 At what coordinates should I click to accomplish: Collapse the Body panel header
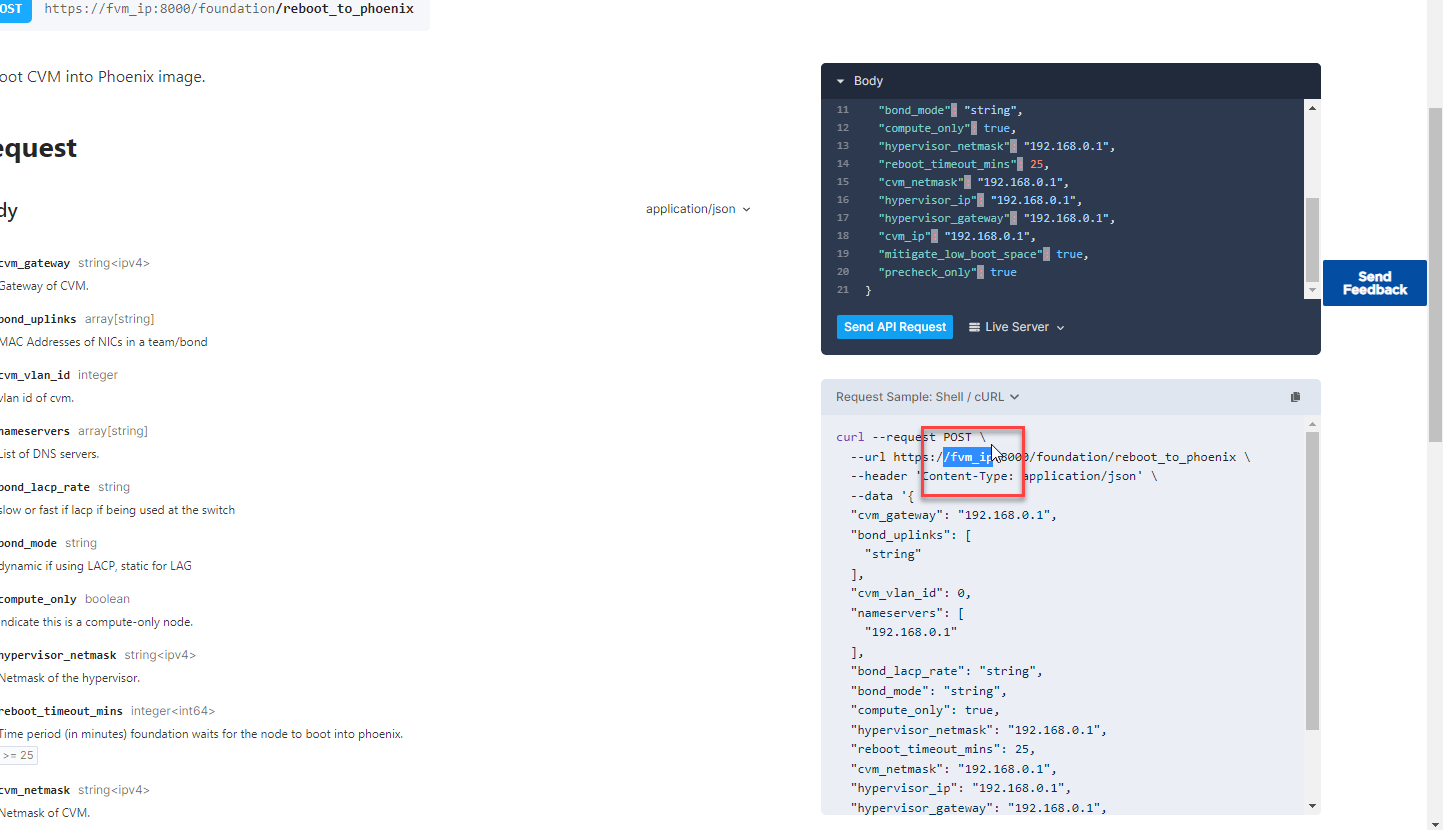point(841,81)
